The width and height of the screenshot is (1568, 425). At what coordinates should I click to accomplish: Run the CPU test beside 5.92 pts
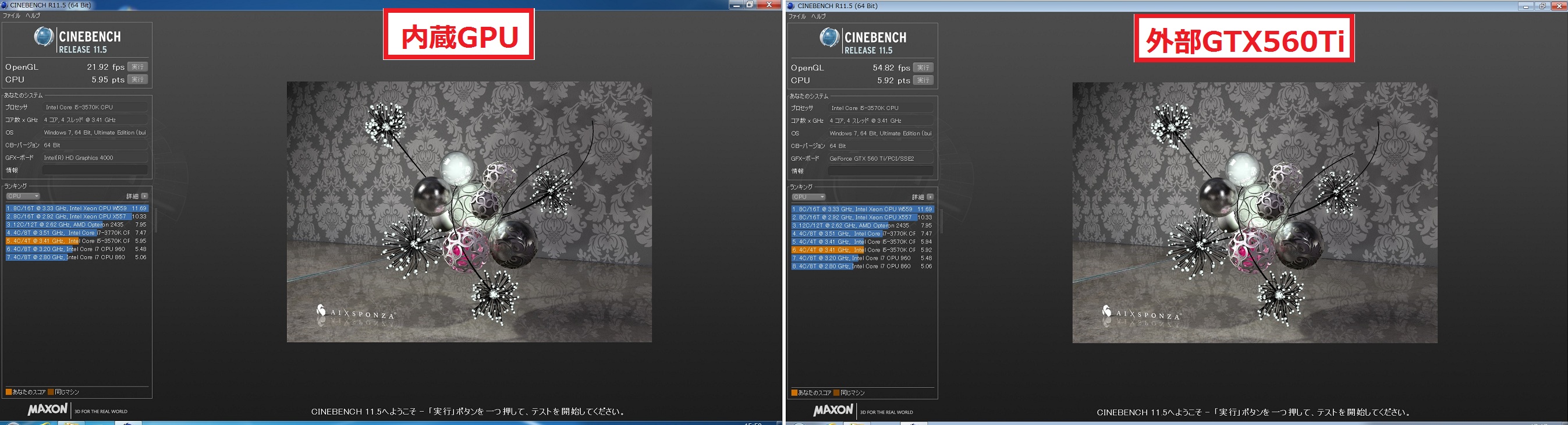click(923, 80)
